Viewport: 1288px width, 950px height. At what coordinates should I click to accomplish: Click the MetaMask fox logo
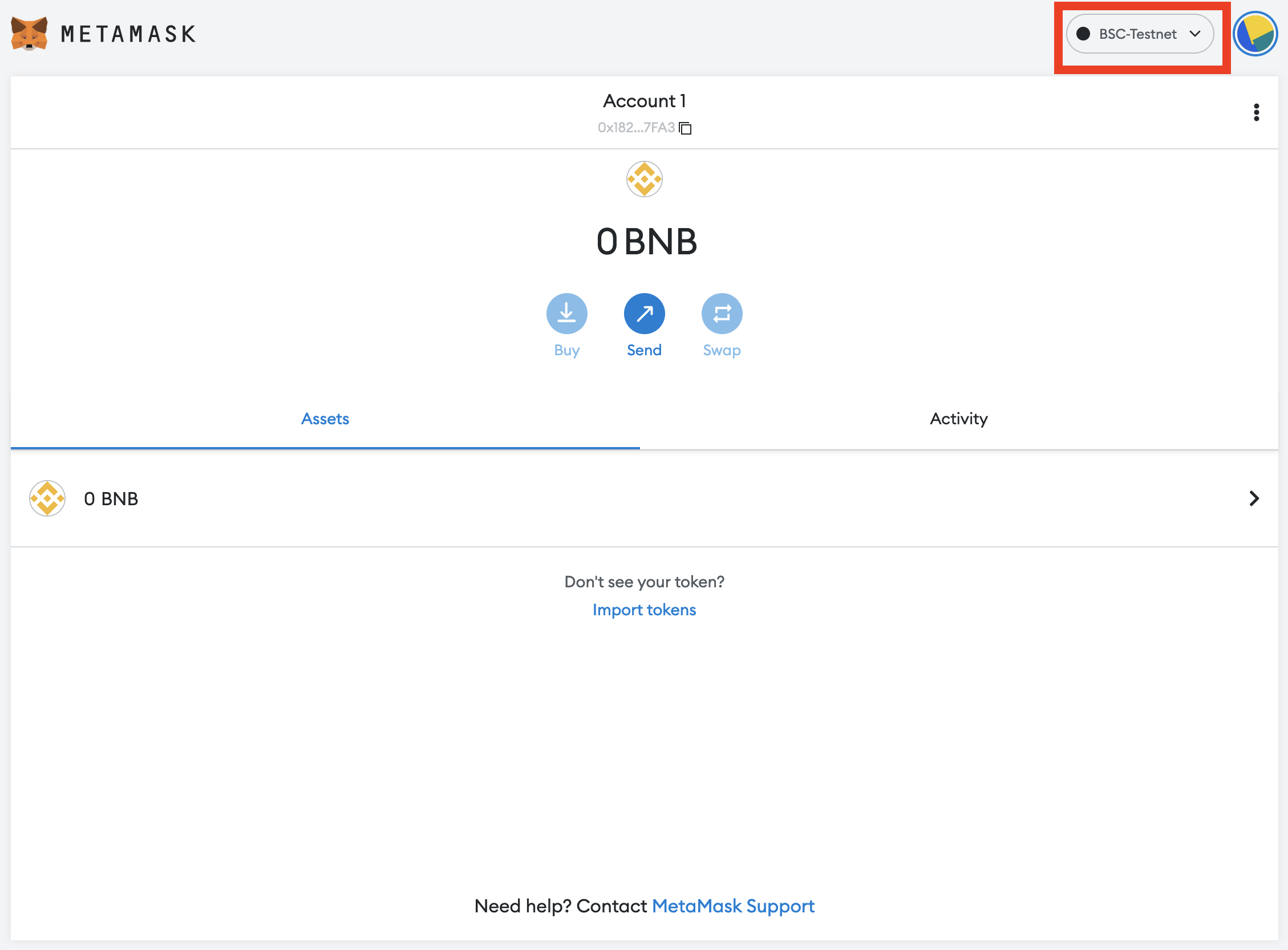coord(29,33)
